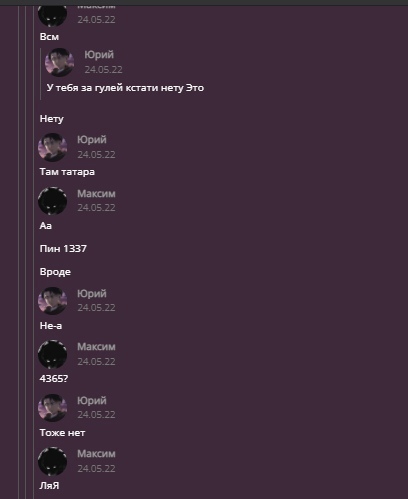Open the name Юрий in quoted reply
This screenshot has width=408, height=499.
pos(99,55)
